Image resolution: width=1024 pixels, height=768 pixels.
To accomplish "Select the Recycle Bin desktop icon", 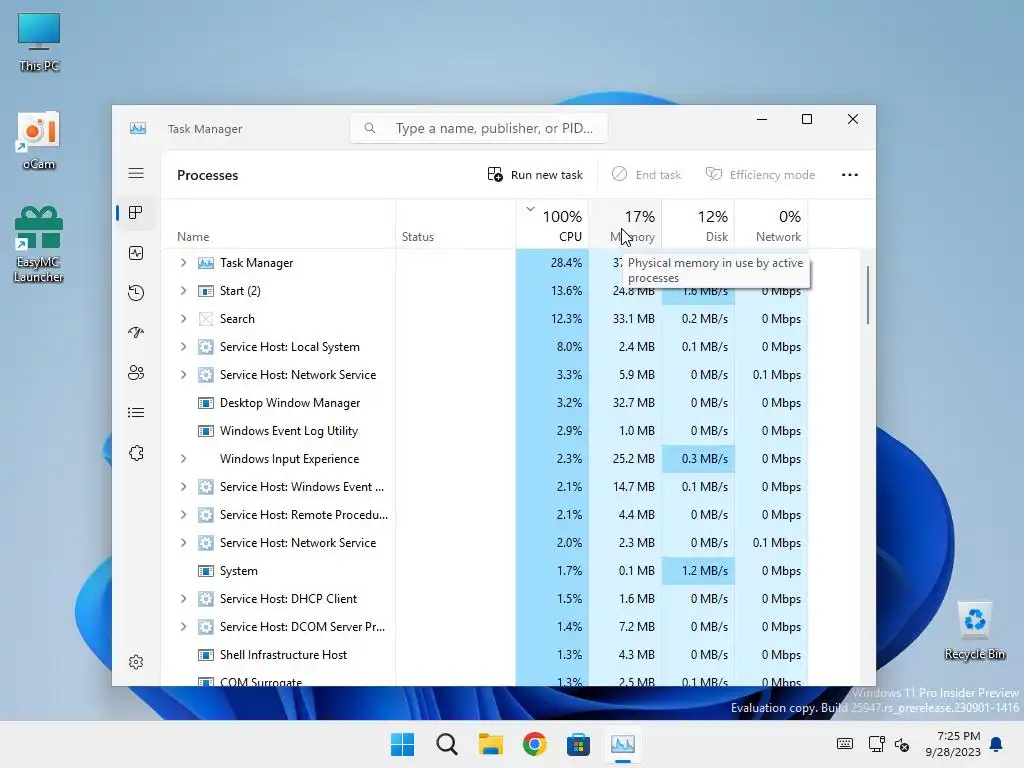I will [974, 630].
